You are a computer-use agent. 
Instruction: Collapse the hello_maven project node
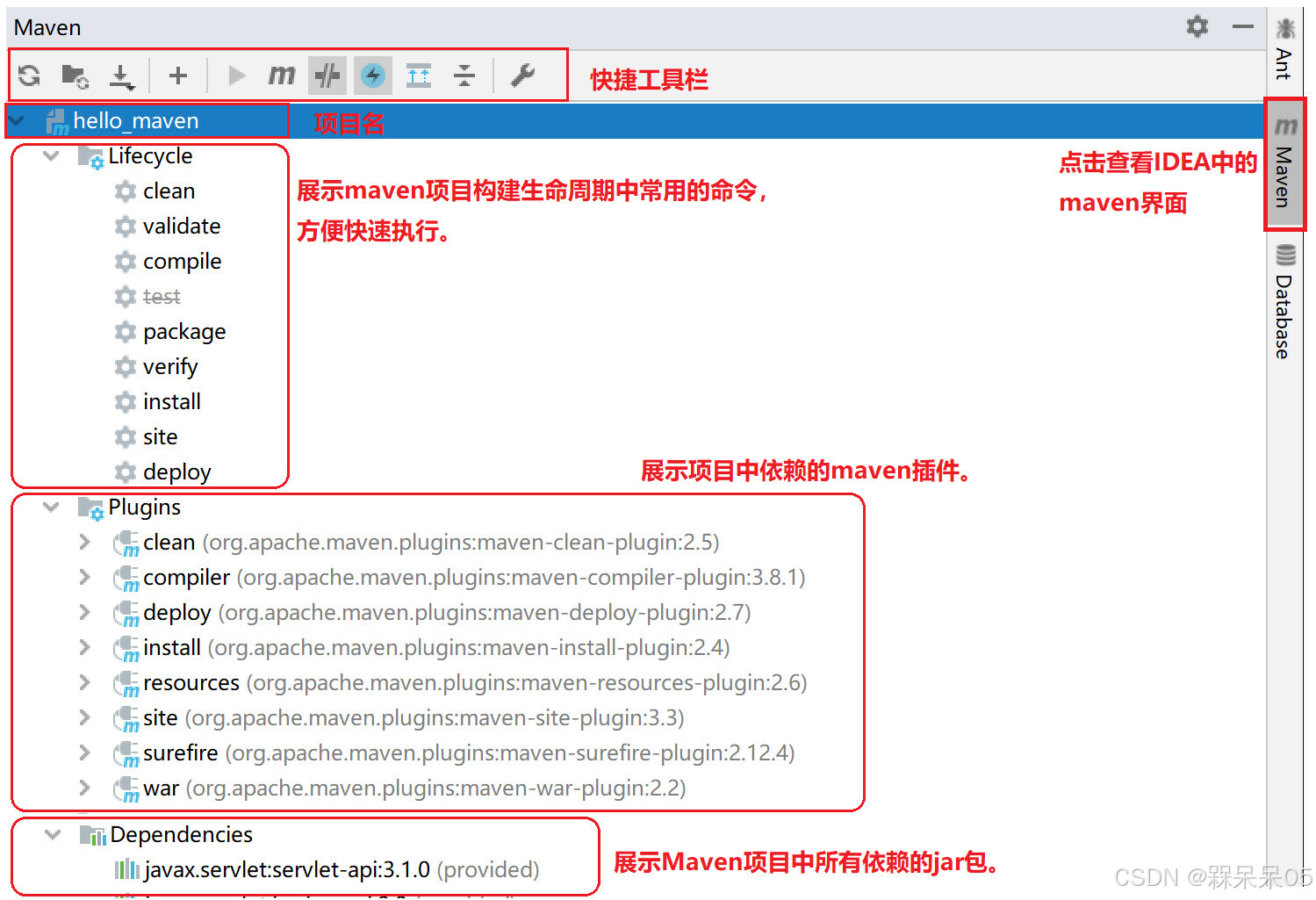point(17,120)
